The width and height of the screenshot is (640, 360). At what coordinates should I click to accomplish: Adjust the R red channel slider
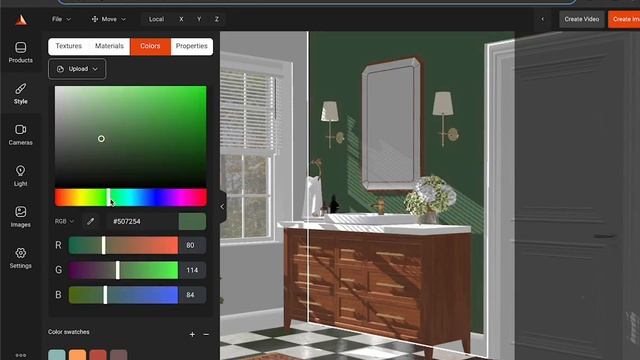pos(123,245)
